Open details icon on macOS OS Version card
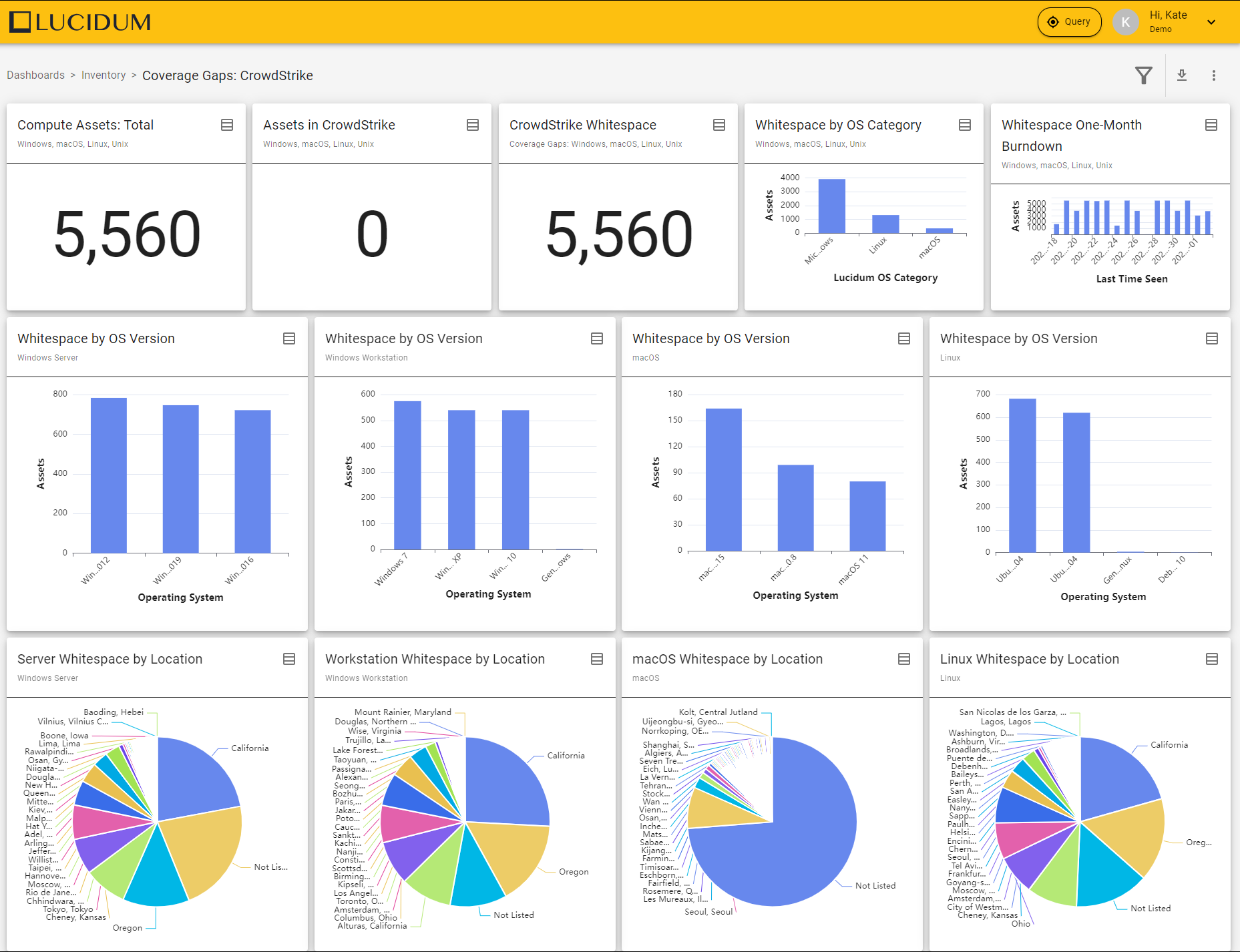The height and width of the screenshot is (952, 1240). [x=904, y=338]
